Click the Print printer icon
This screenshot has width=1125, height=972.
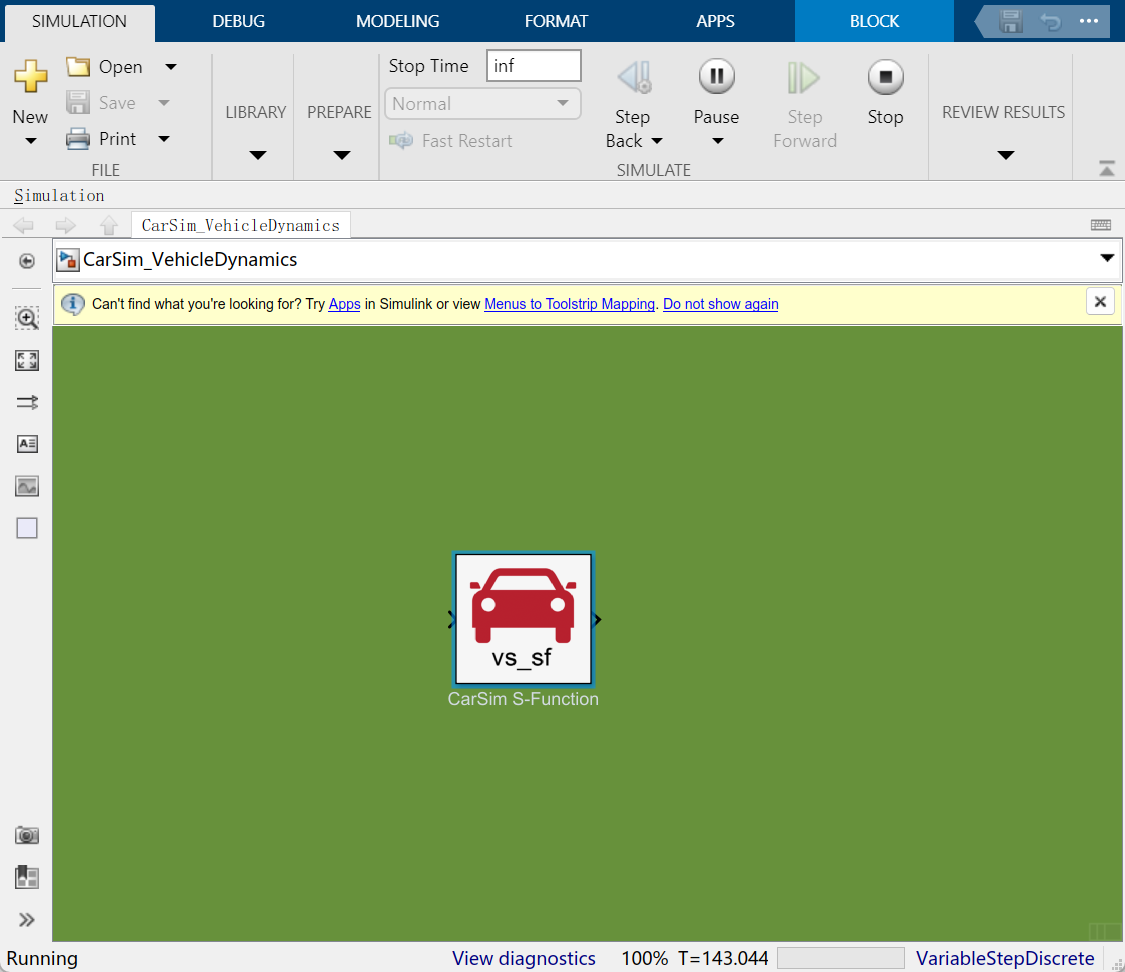77,138
